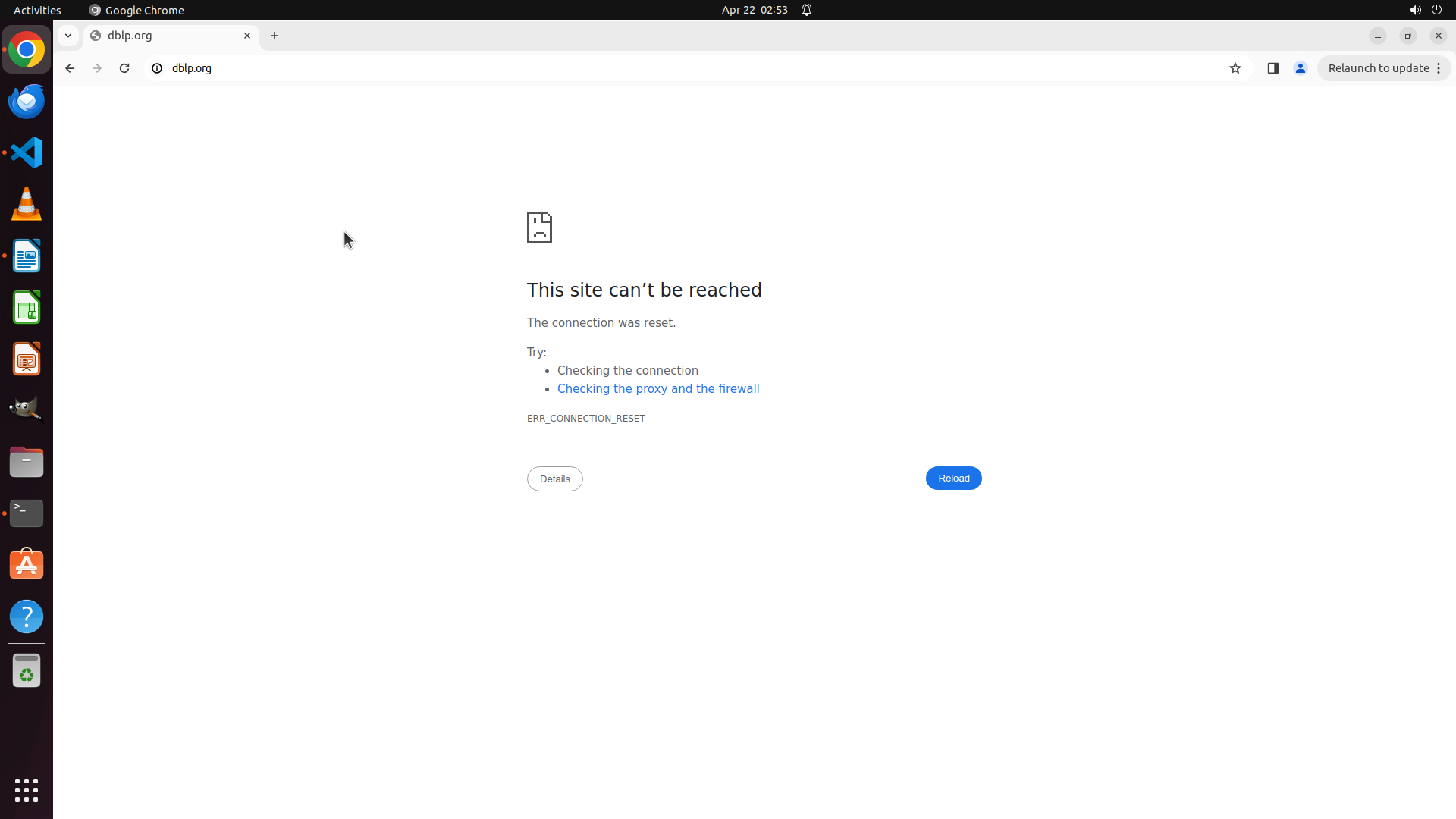Open Thunderbird mail from dock
Screen dimensions: 1456x819
coord(27,102)
